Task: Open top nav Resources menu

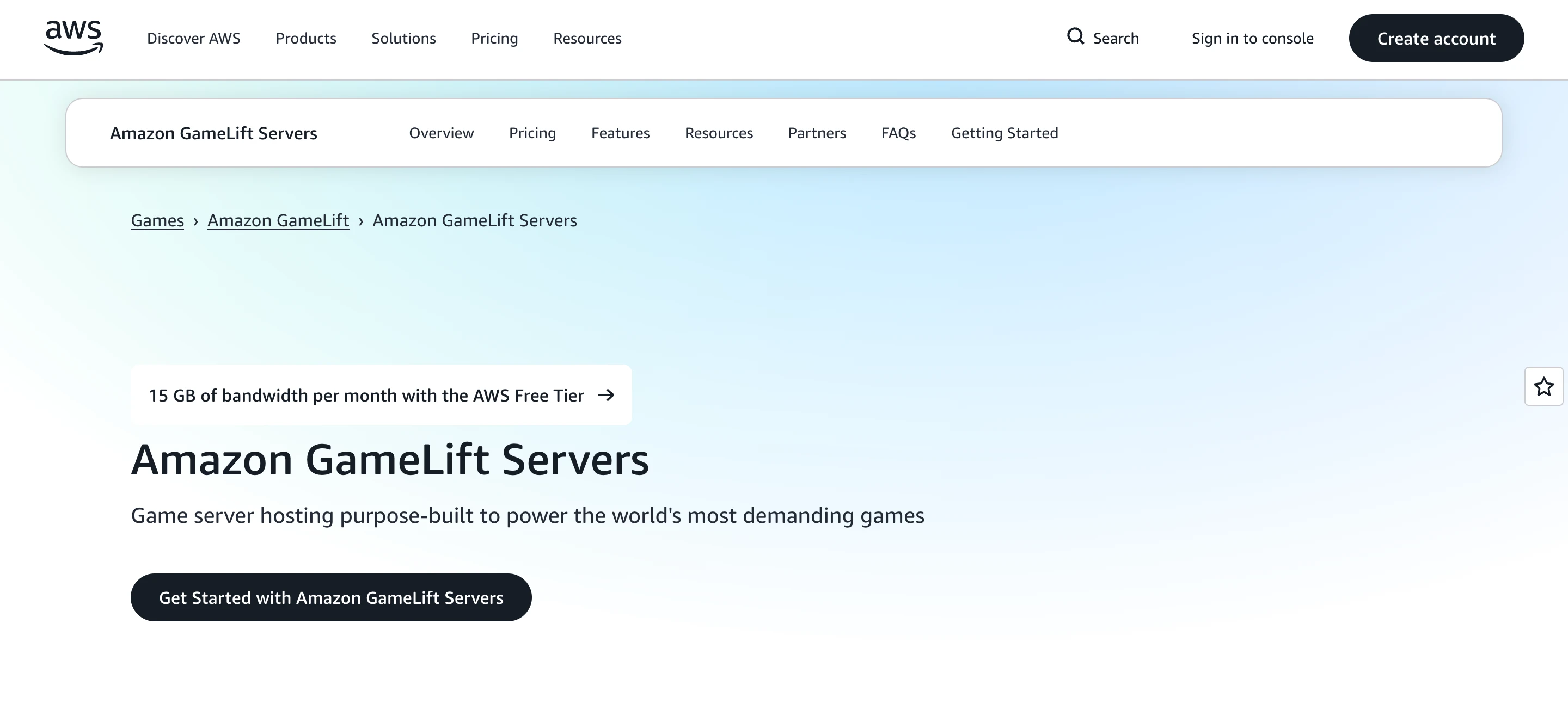Action: 587,38
